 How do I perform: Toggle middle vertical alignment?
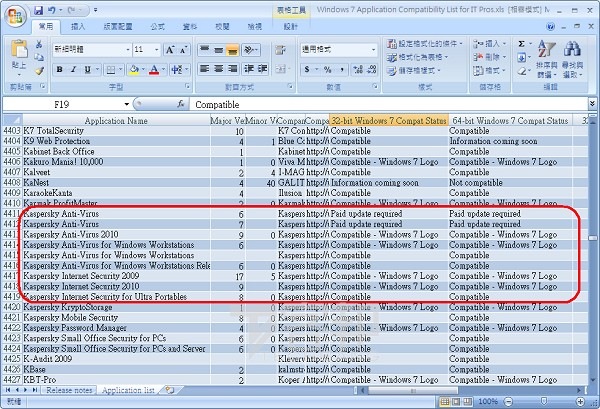[x=218, y=50]
